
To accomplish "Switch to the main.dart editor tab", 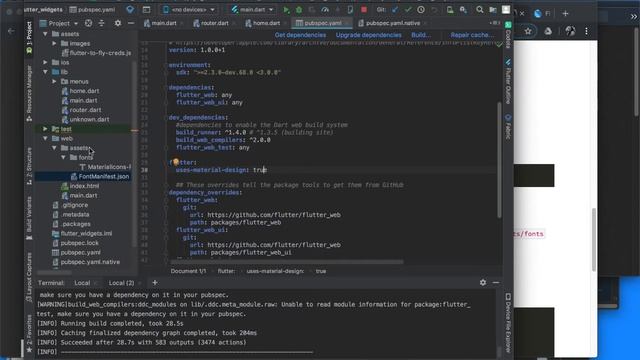I will 163,23.
